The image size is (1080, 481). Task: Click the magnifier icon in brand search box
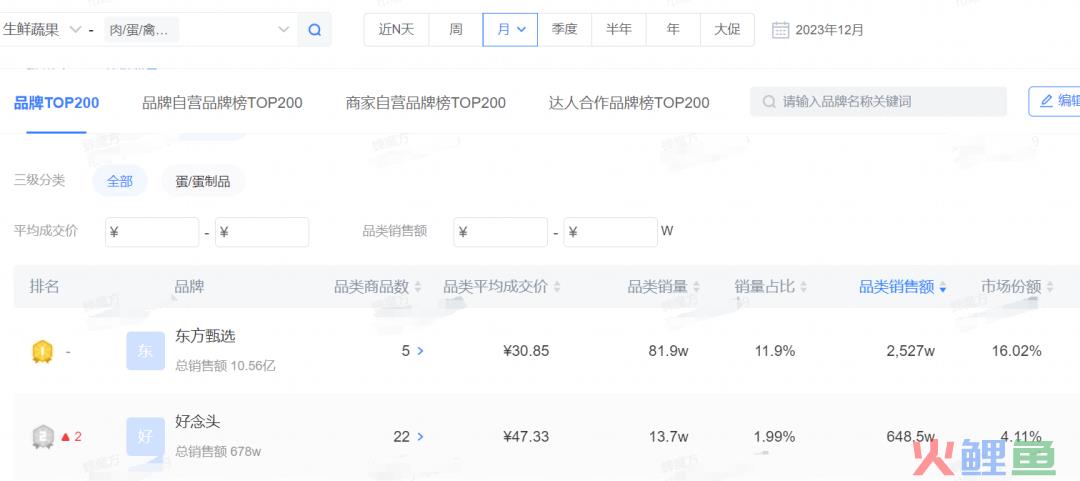pos(769,101)
